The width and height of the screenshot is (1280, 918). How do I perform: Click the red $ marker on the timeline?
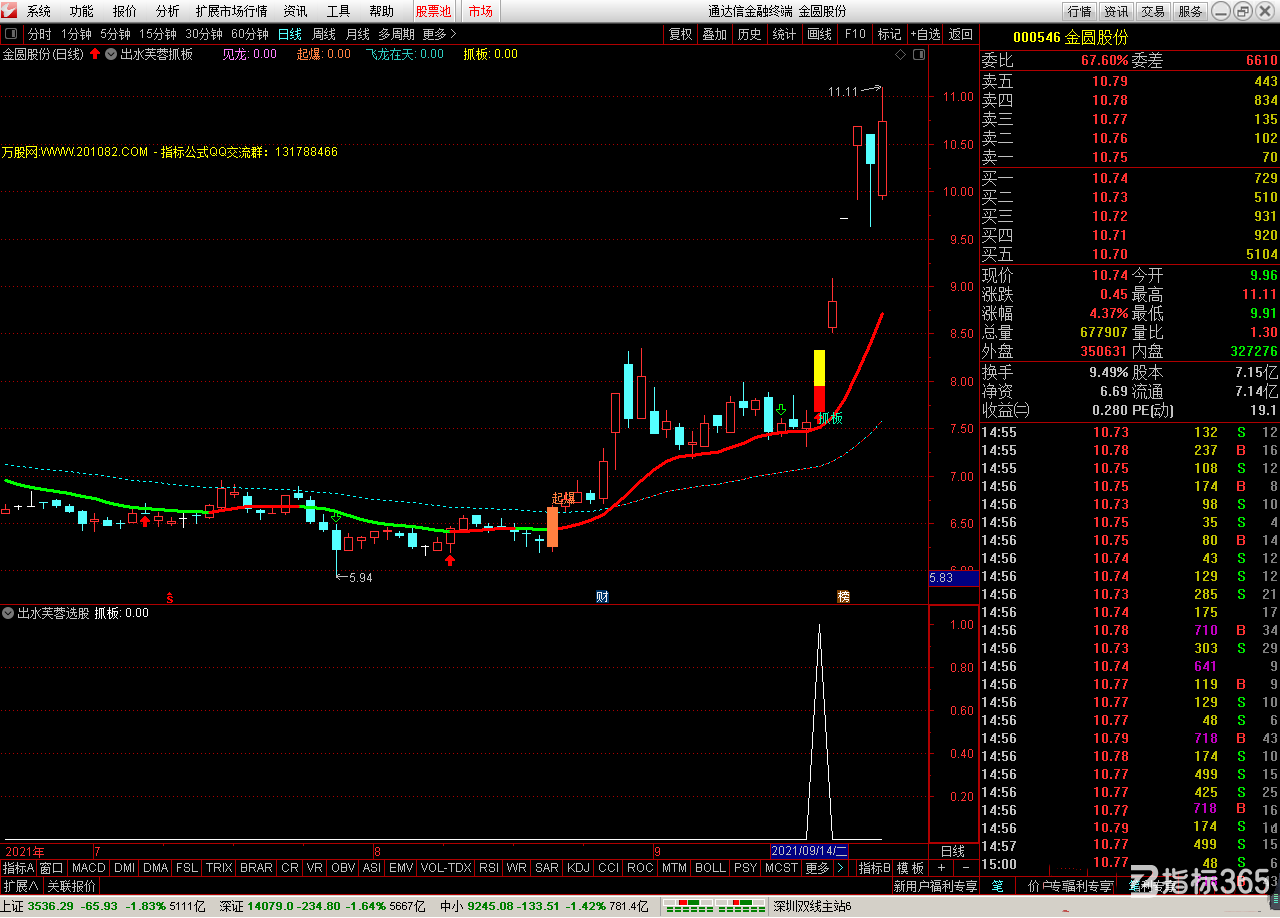[170, 598]
